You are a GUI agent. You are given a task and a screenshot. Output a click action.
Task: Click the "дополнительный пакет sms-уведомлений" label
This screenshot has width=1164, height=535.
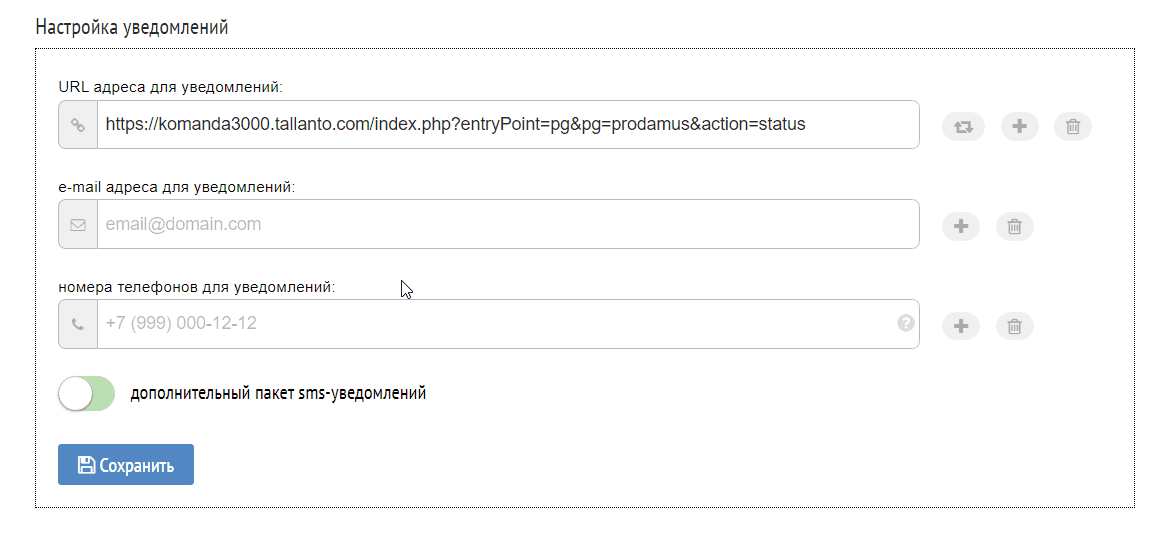click(x=278, y=393)
